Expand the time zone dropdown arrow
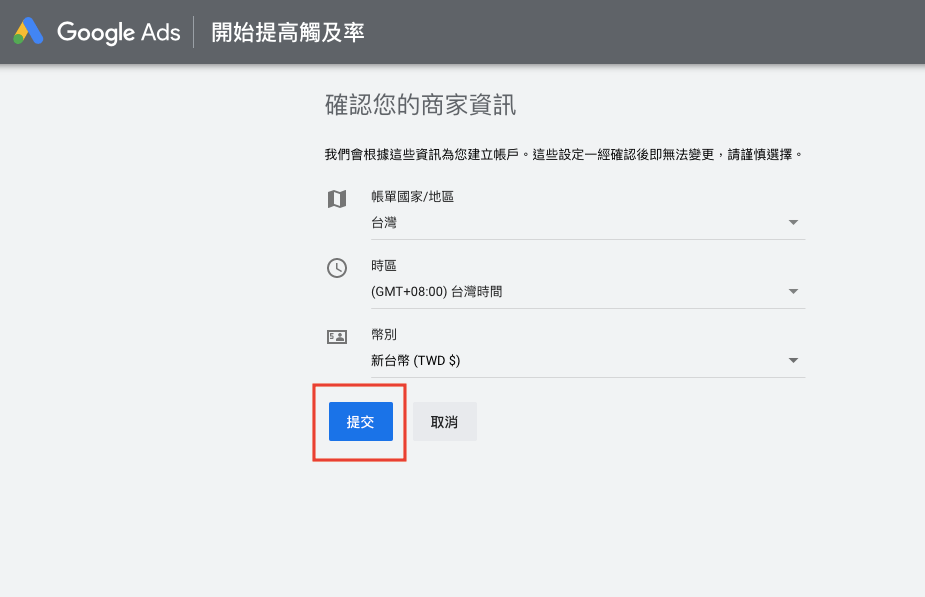 click(793, 292)
